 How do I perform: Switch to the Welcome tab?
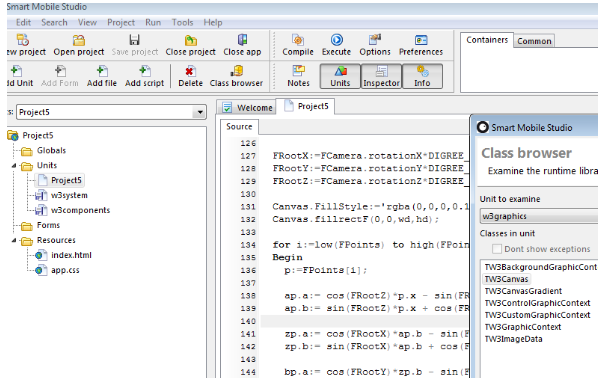pos(247,108)
